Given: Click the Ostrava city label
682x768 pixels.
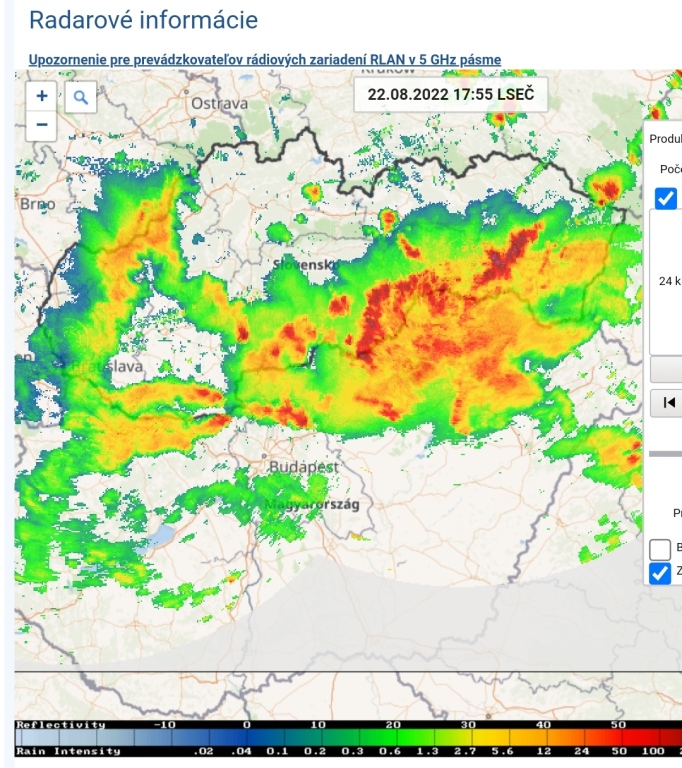Looking at the screenshot, I should [x=219, y=103].
